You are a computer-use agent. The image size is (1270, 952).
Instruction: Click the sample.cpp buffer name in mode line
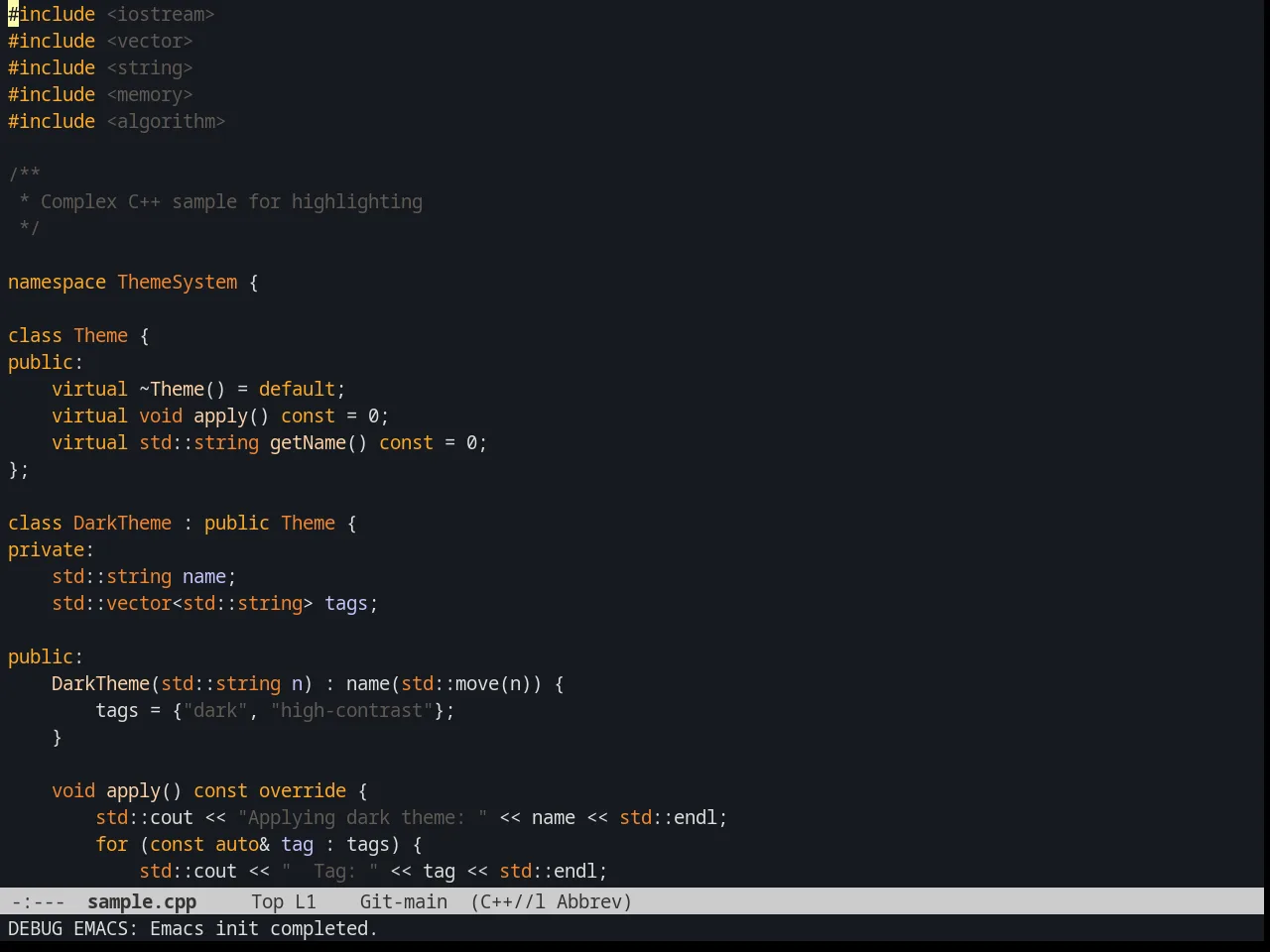pos(142,901)
